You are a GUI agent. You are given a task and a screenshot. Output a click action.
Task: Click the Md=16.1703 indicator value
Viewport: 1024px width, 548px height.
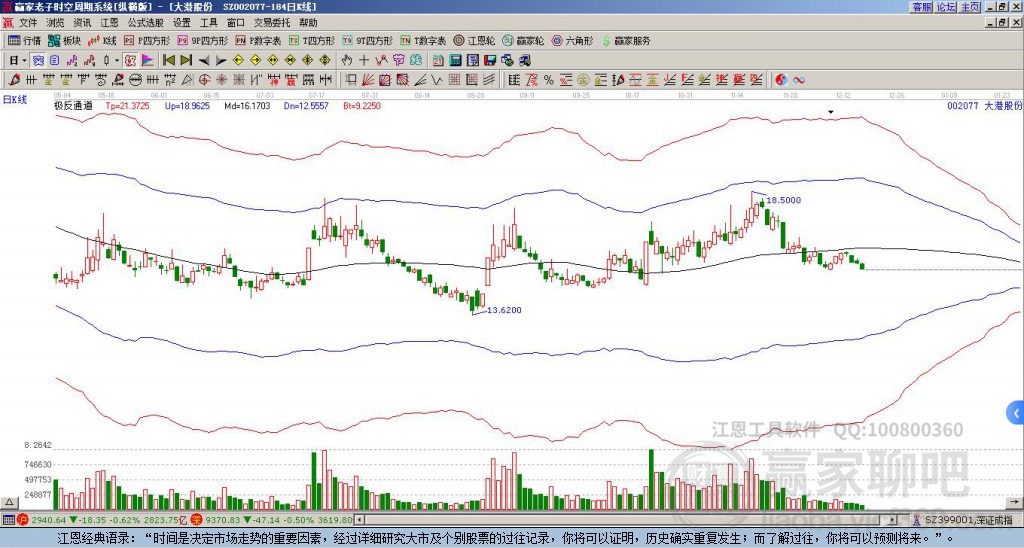(247, 105)
